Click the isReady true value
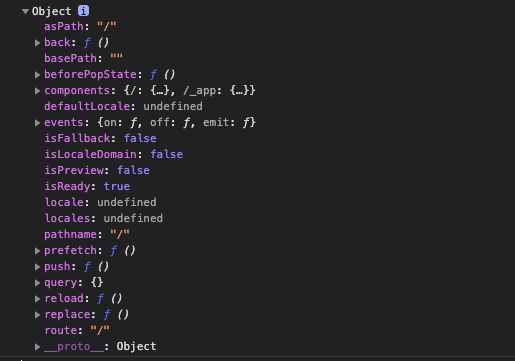The width and height of the screenshot is (515, 361). 117,186
